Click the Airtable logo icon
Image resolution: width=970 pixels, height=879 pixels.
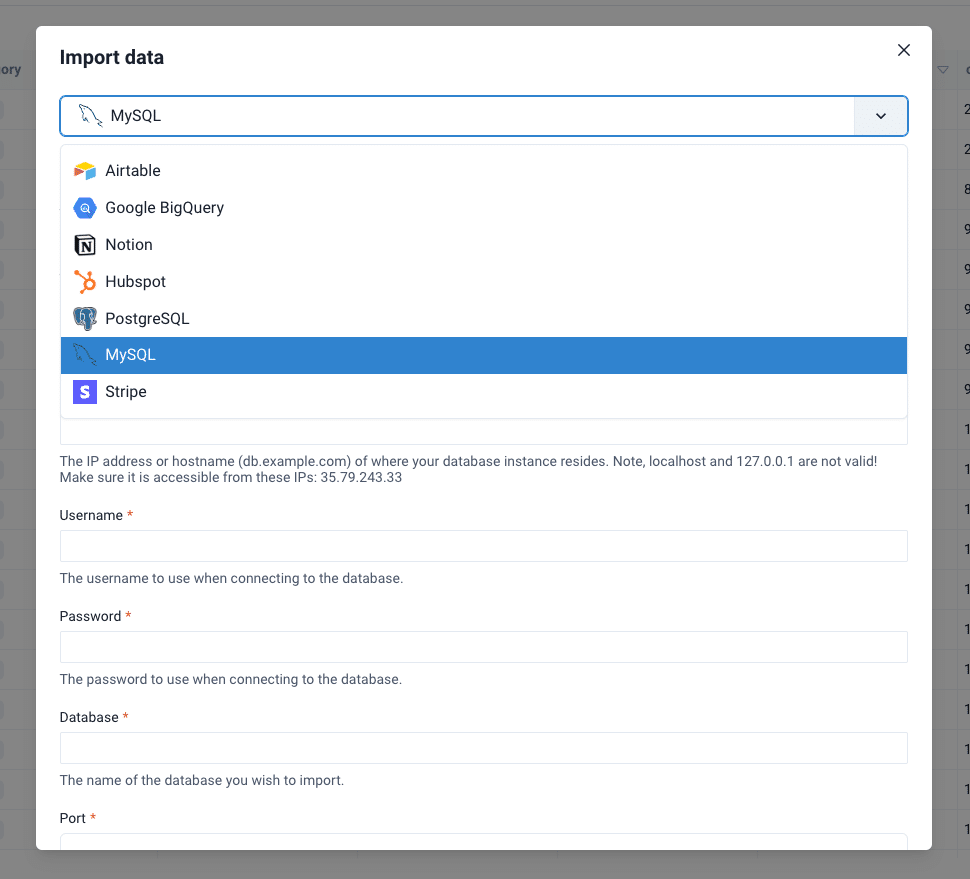coord(85,171)
